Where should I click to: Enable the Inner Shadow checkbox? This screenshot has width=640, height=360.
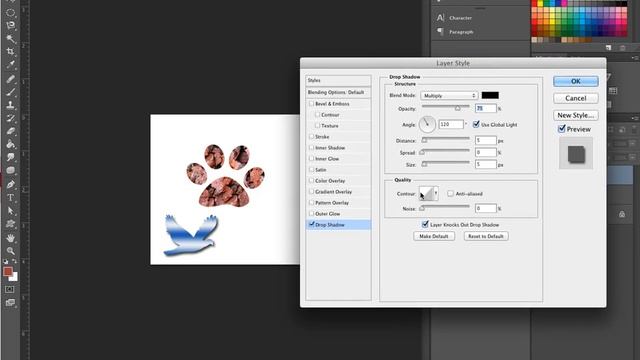311,147
